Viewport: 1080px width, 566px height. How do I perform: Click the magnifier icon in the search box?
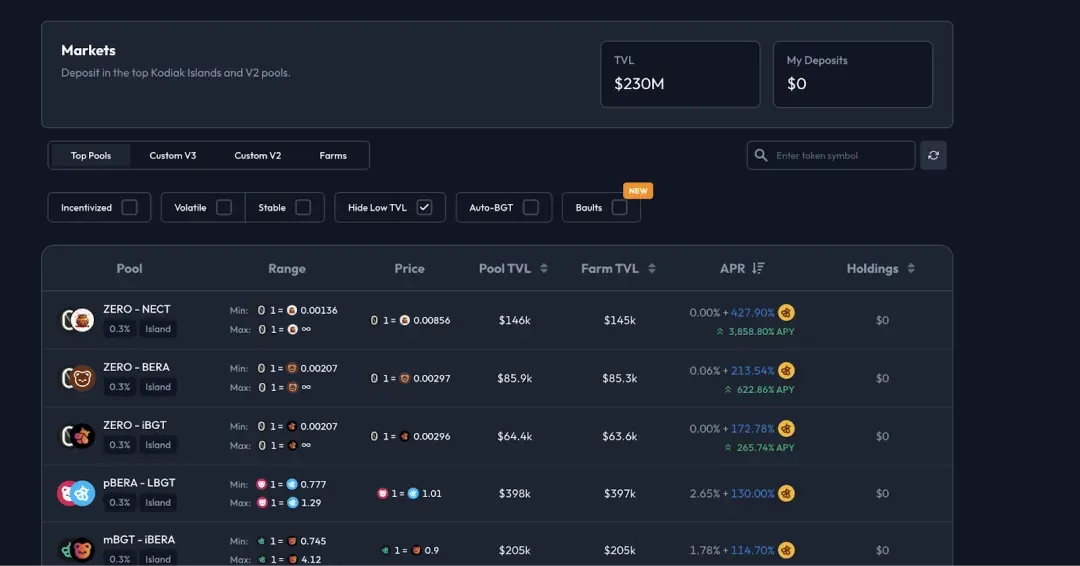760,156
